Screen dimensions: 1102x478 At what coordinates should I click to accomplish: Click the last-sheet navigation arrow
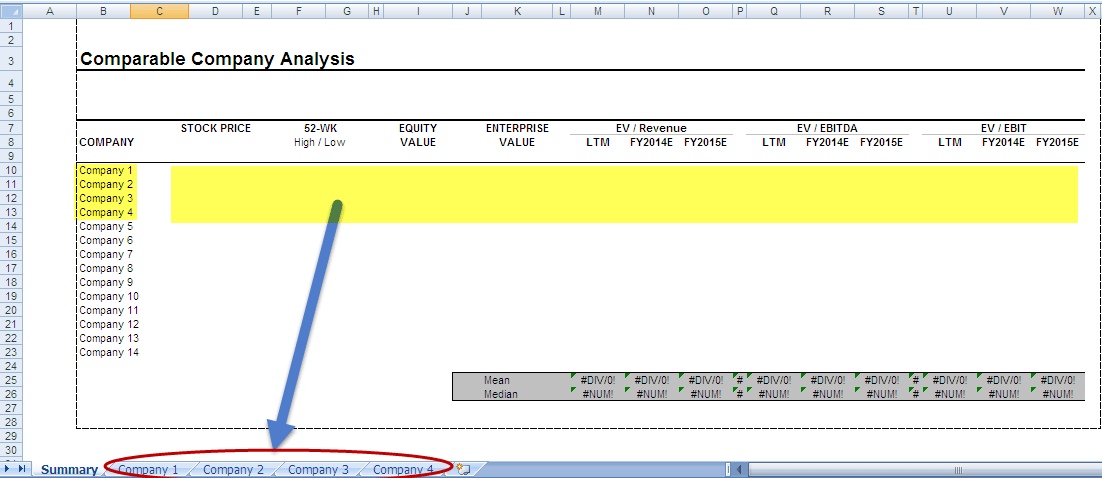pyautogui.click(x=22, y=469)
